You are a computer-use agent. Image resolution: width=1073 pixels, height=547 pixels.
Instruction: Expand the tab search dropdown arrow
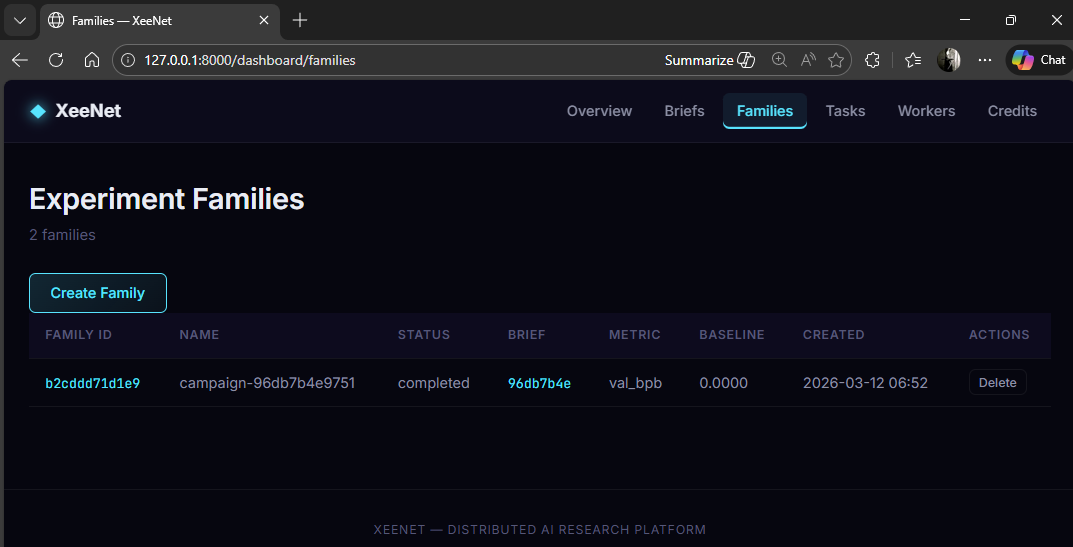tap(19, 20)
